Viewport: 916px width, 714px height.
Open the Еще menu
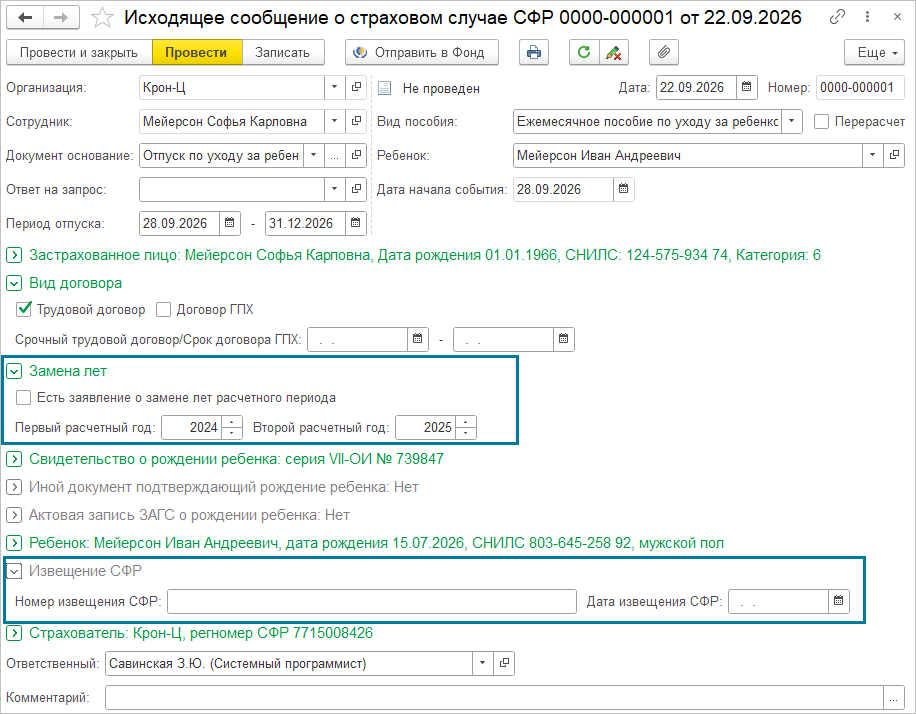tap(874, 53)
